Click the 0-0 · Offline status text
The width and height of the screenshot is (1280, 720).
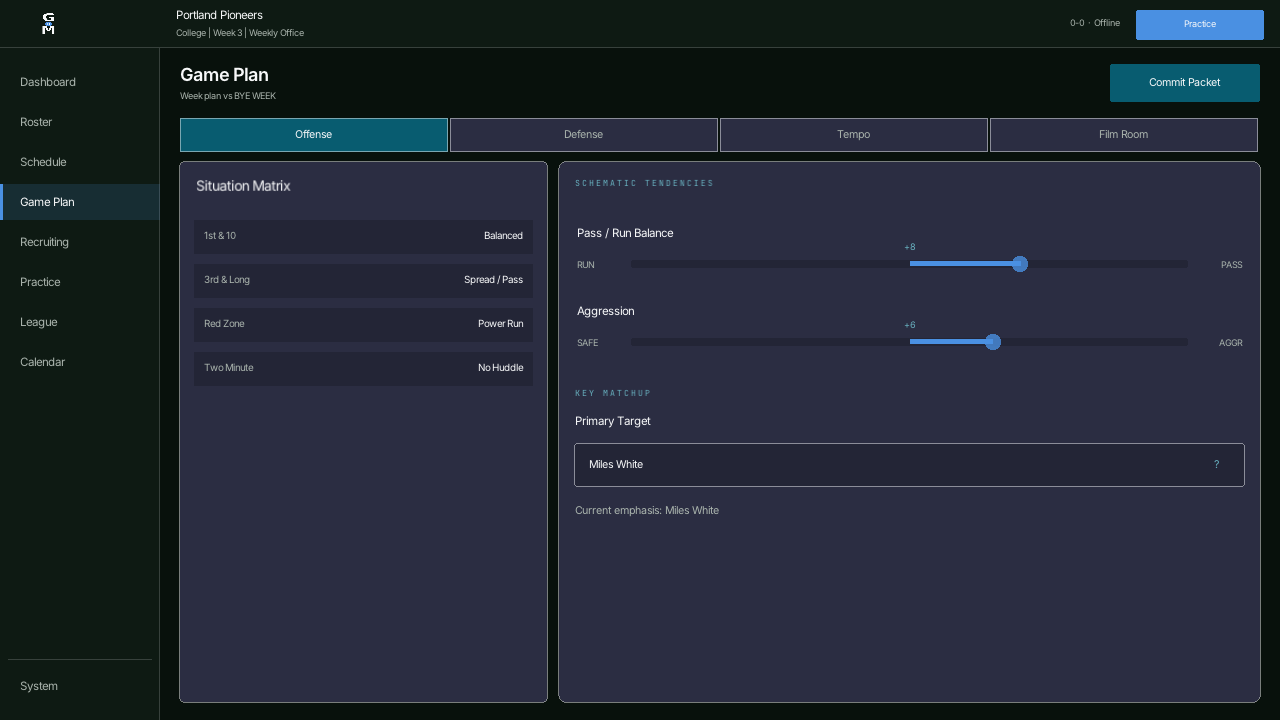[1095, 23]
